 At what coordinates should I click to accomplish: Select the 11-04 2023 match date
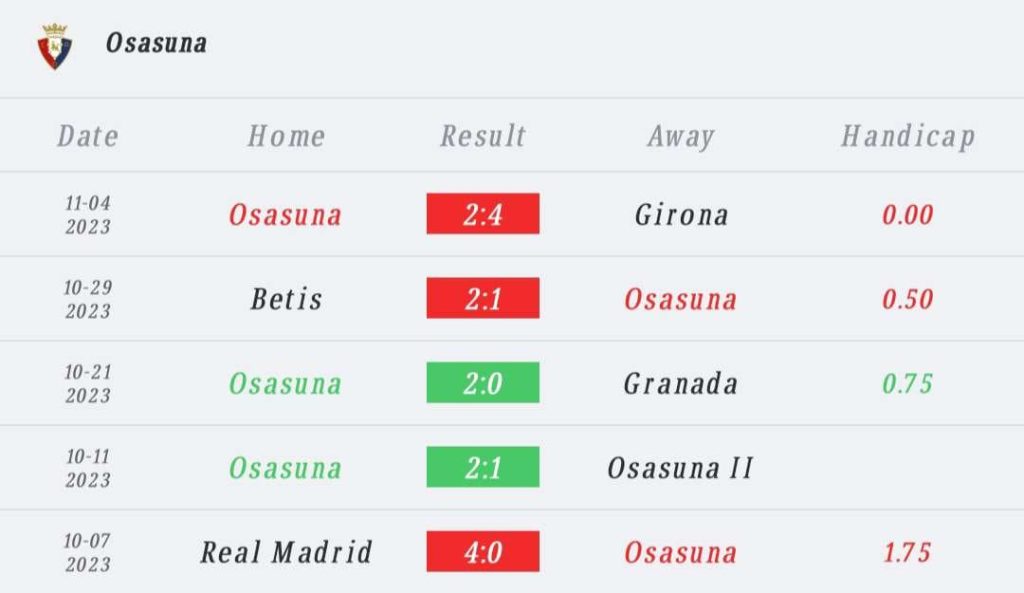pos(88,215)
